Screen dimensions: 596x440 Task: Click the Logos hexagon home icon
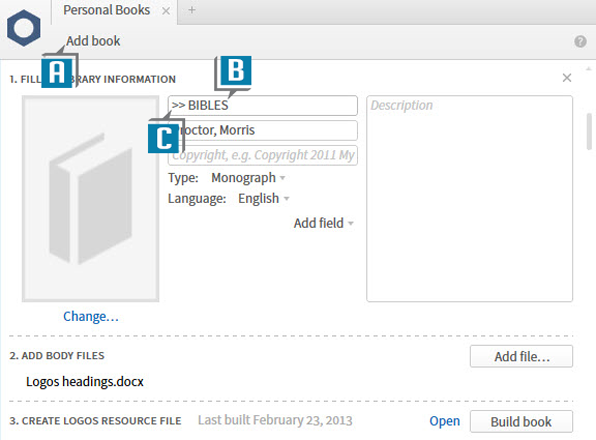click(24, 28)
